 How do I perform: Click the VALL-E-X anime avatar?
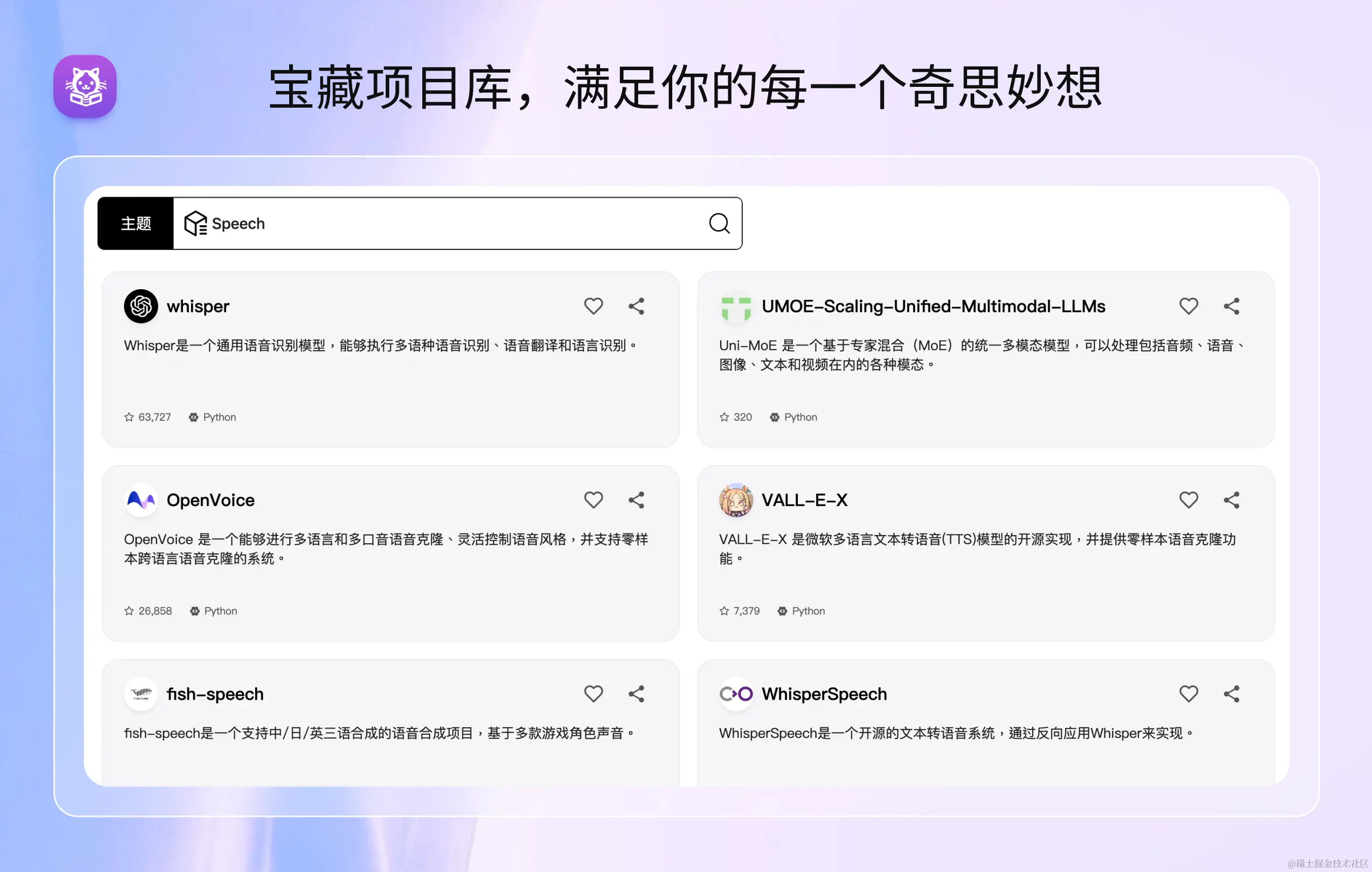[736, 500]
